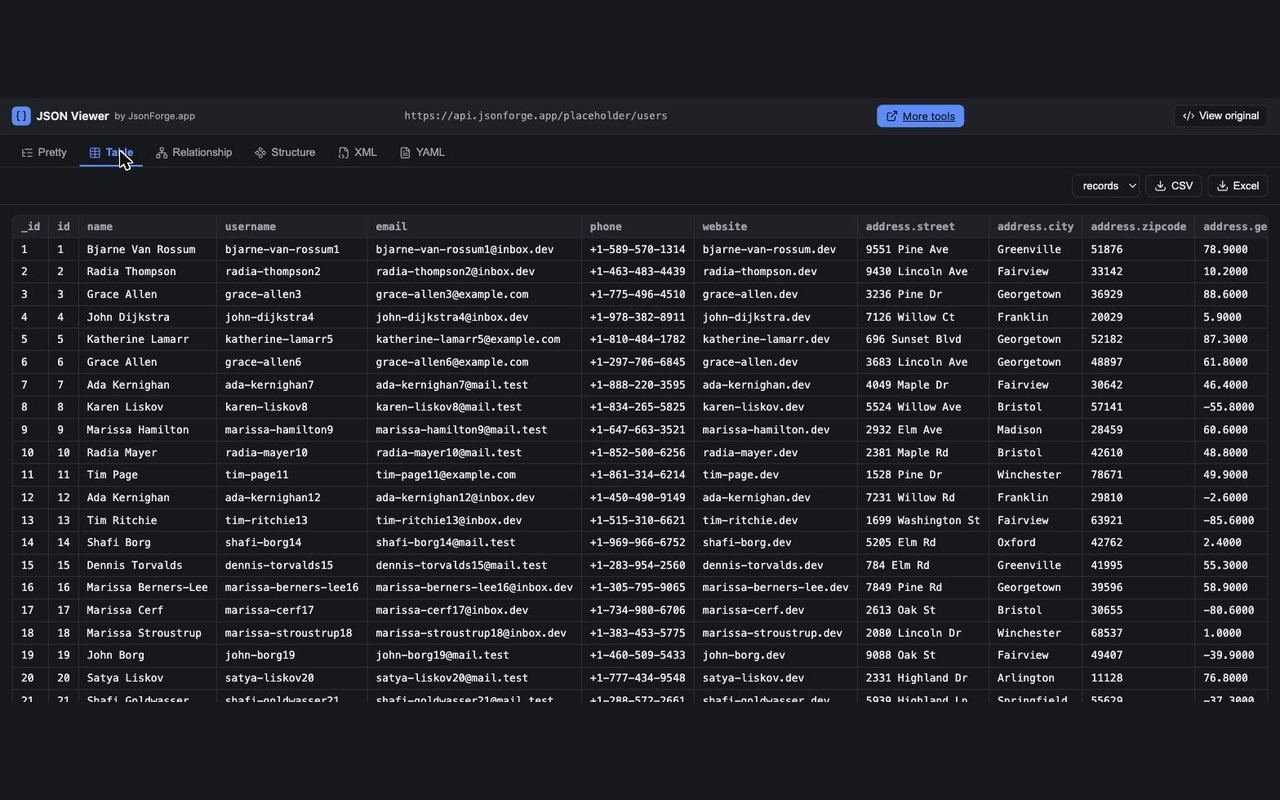Click email grace-allen3@example.com

coord(474,294)
